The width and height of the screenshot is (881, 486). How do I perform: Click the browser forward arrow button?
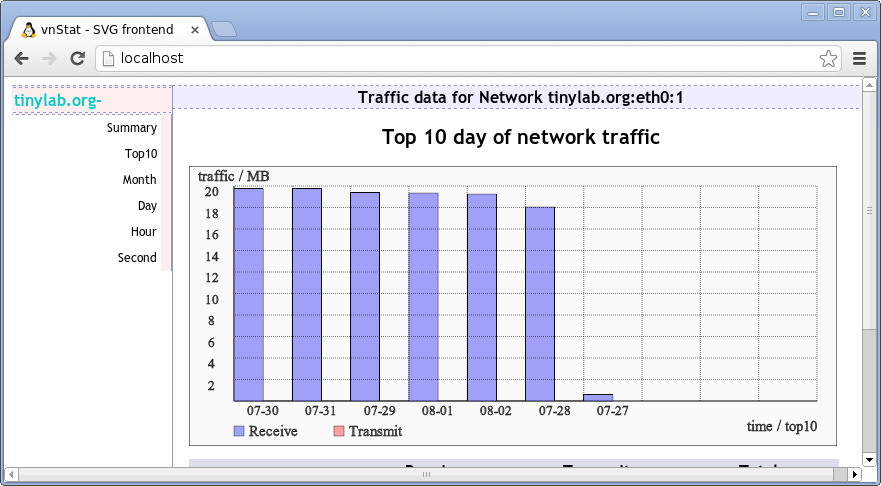[x=49, y=59]
